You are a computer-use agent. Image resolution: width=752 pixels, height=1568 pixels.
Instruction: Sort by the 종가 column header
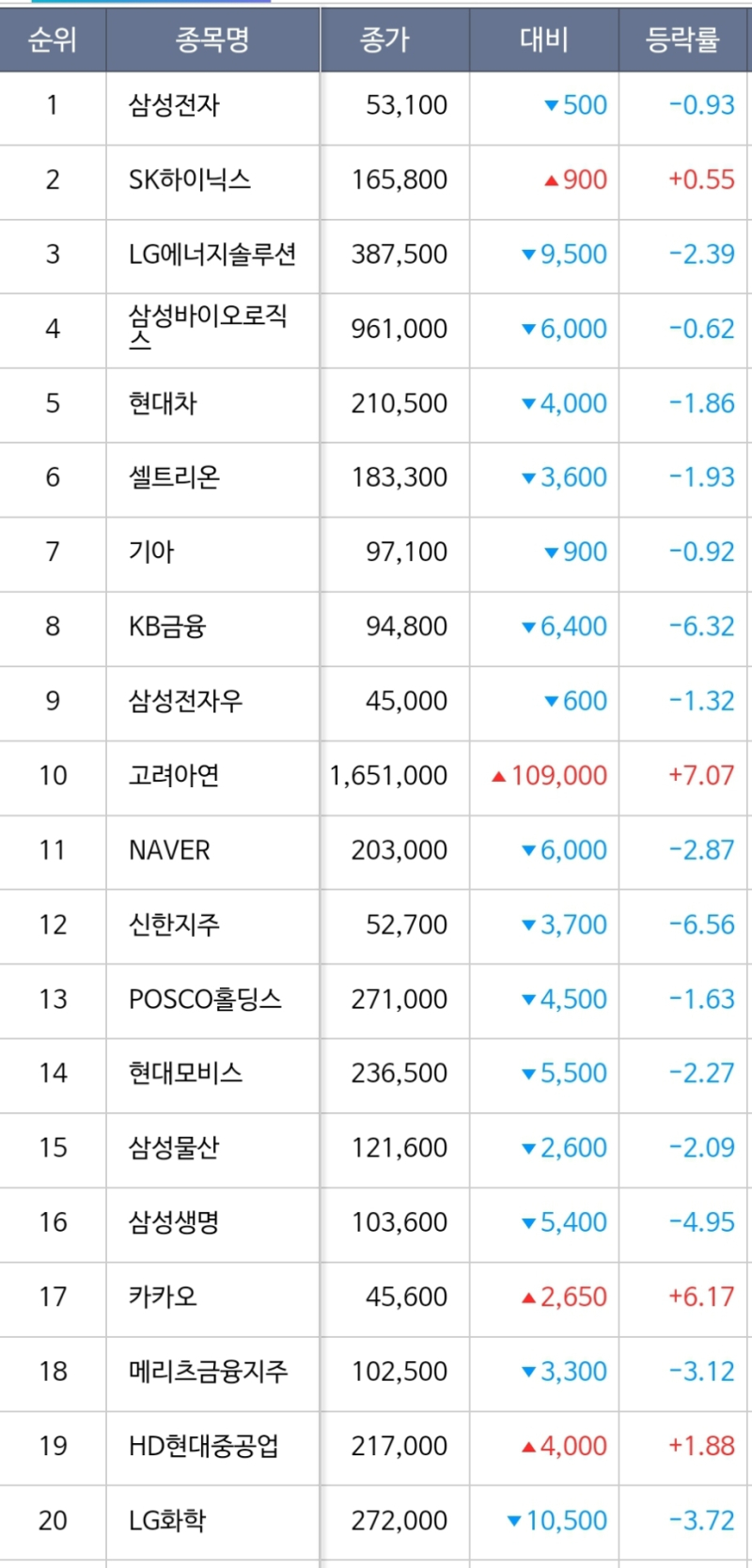point(385,39)
